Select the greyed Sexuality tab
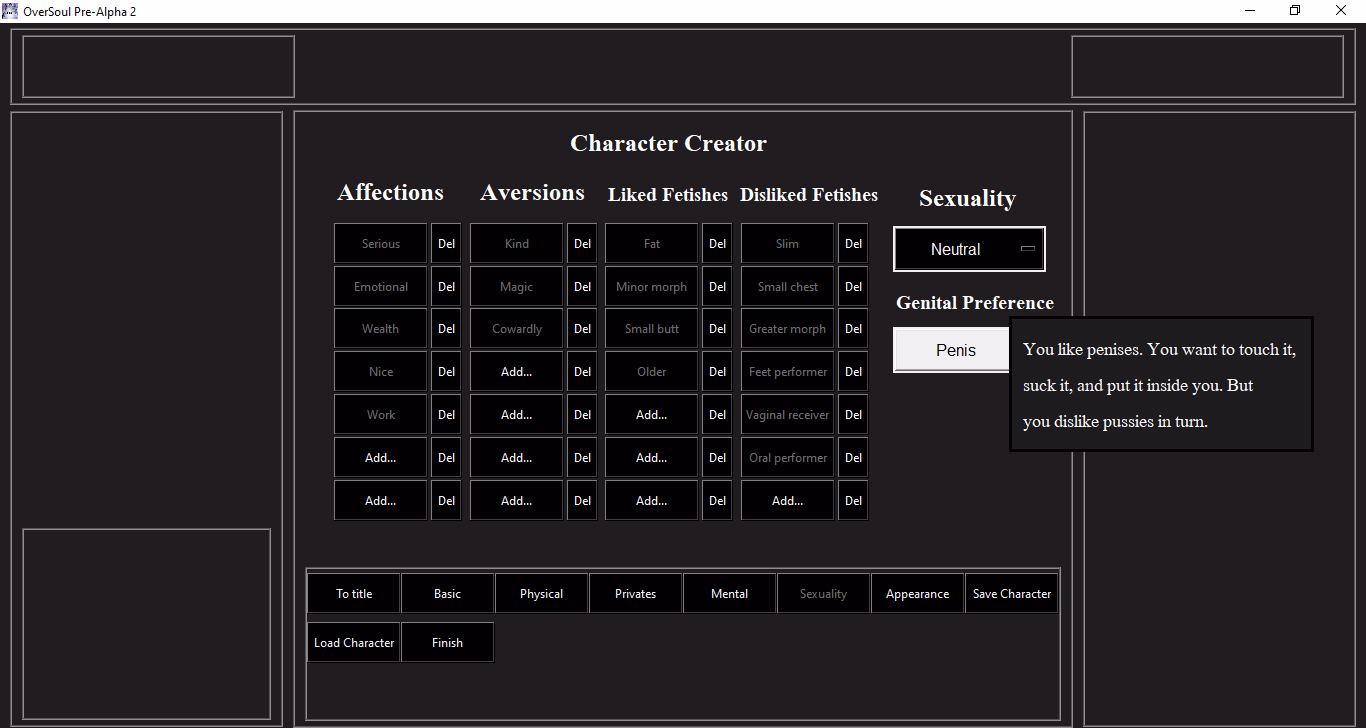 824,593
